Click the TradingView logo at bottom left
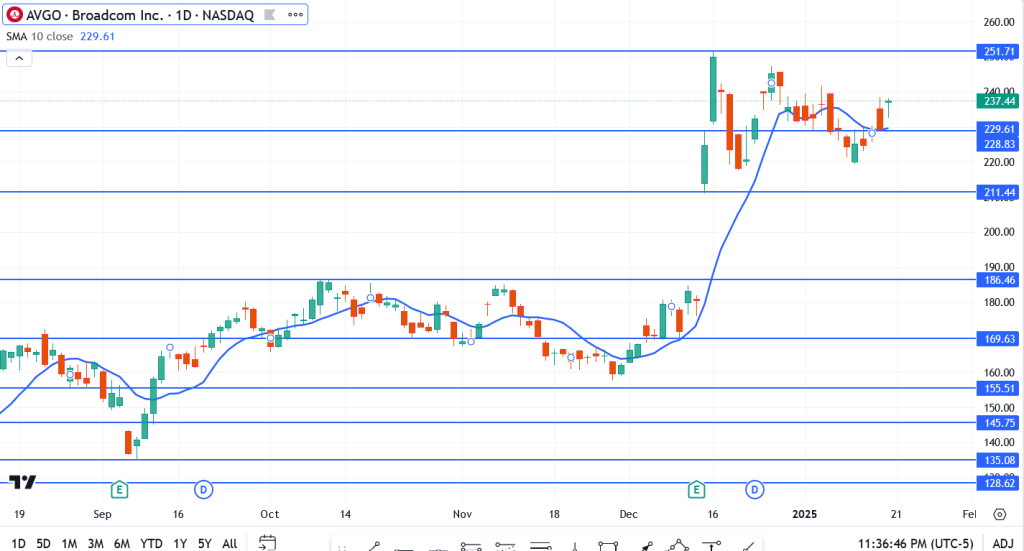The width and height of the screenshot is (1024, 551). pyautogui.click(x=23, y=481)
